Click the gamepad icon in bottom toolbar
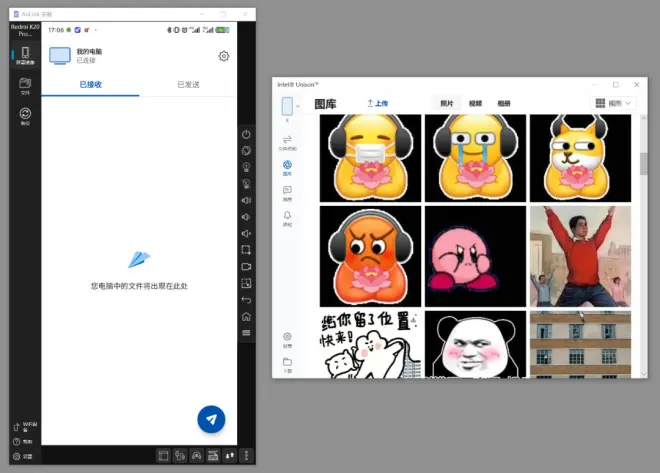Viewport: 660px width, 473px height. pos(196,455)
